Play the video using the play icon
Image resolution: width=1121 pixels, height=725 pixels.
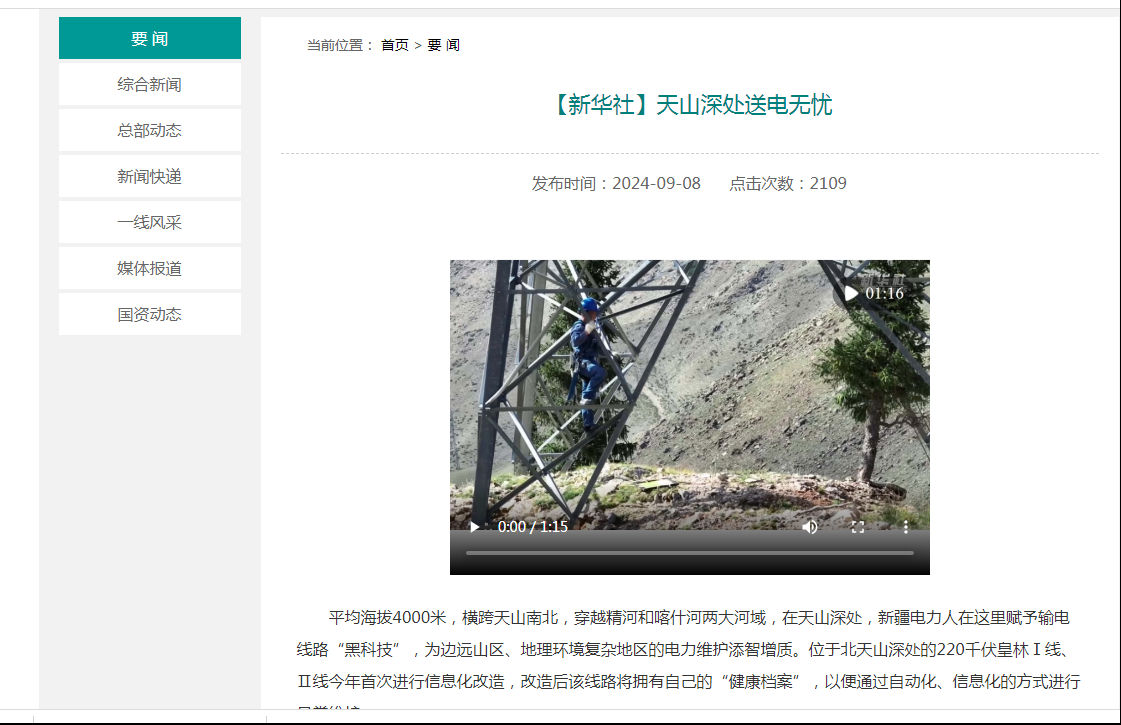pos(474,527)
